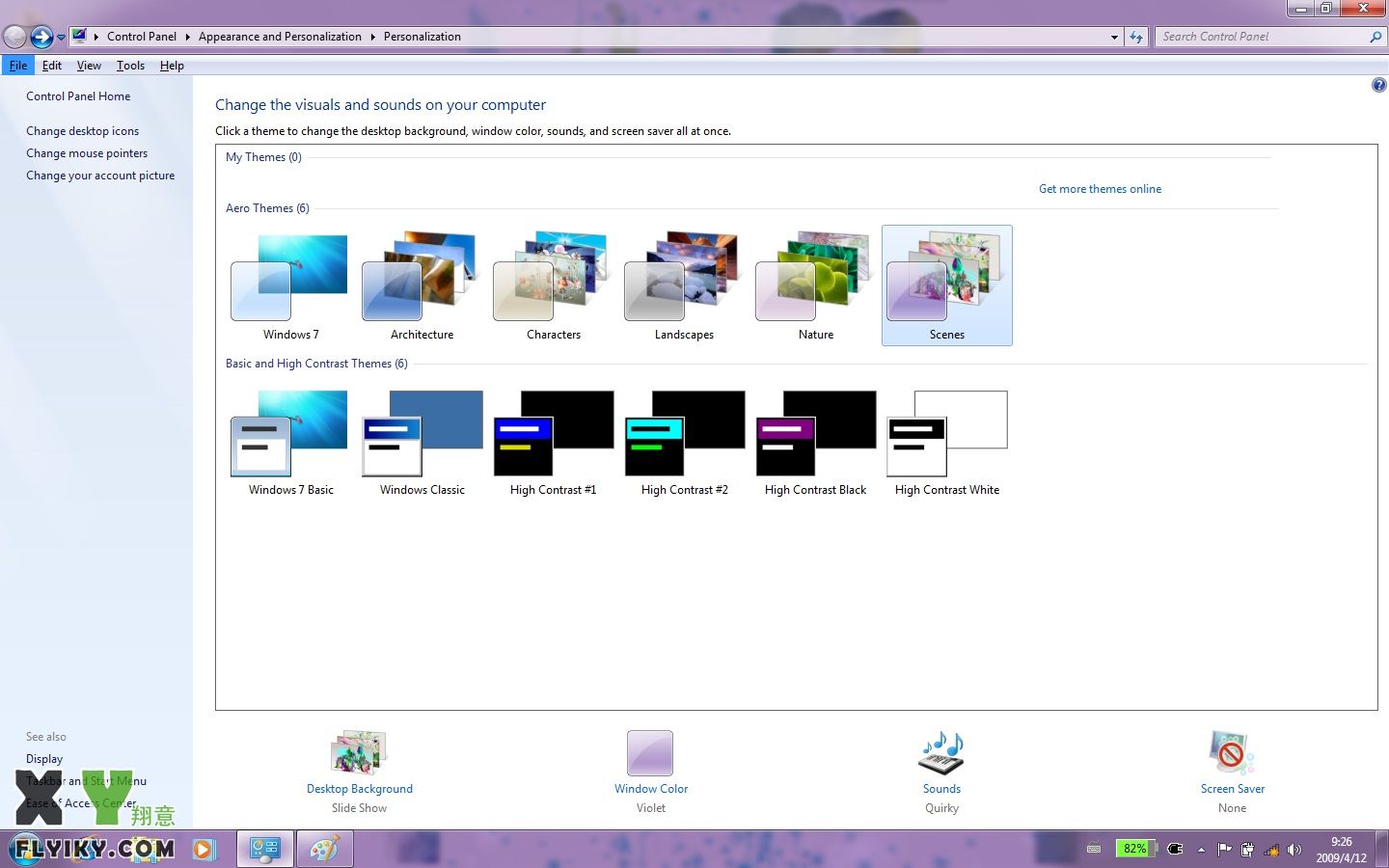This screenshot has height=868, width=1389.
Task: Click the Personalization breadcrumb
Action: point(422,37)
